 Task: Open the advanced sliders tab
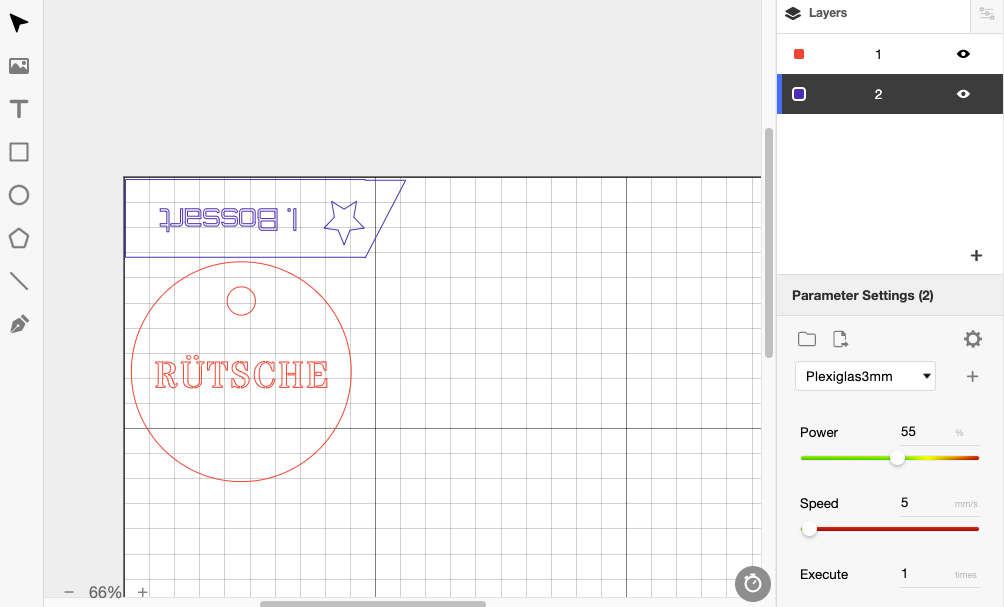coord(986,13)
